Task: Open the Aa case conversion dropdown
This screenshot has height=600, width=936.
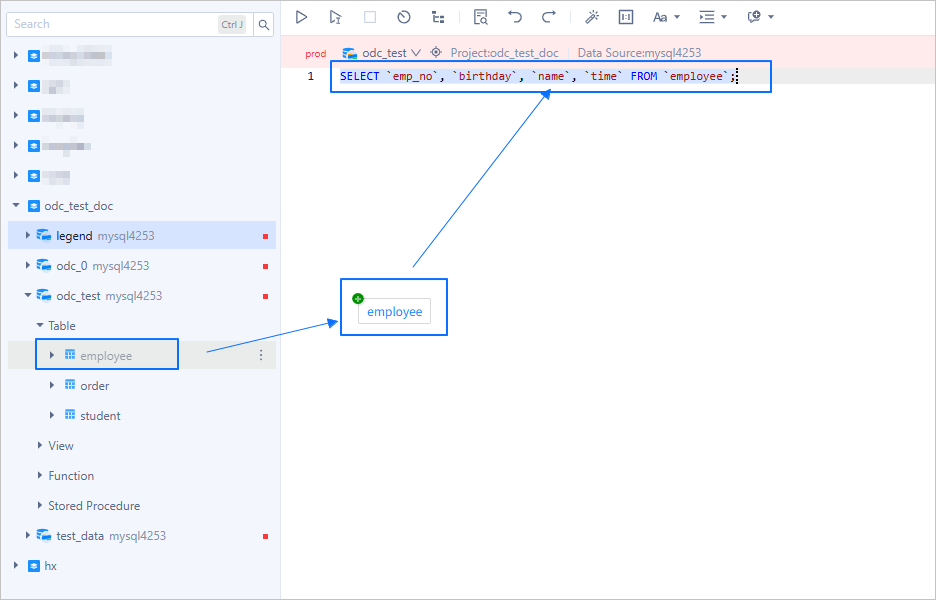Action: coord(668,16)
